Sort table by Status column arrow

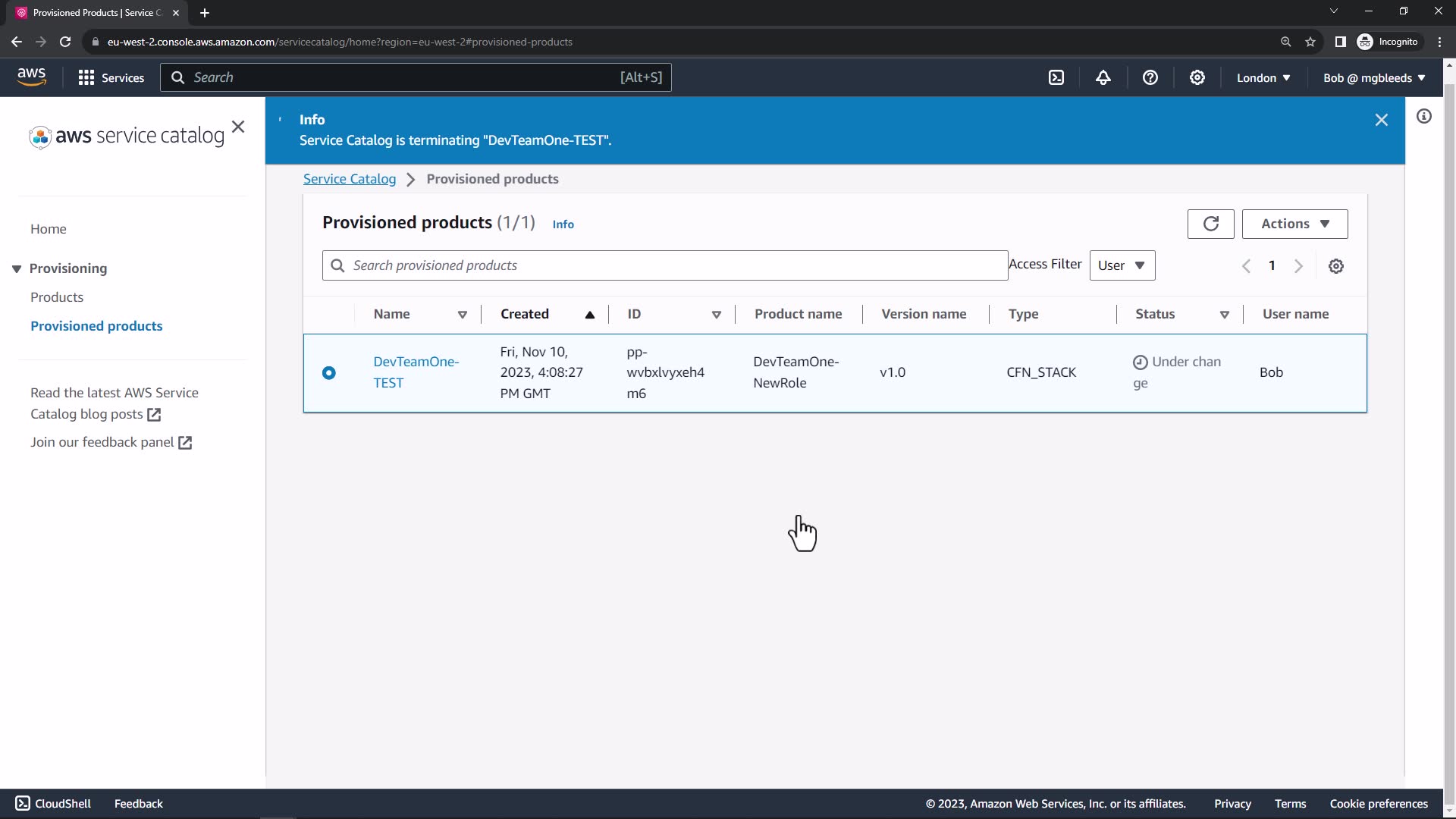(x=1224, y=315)
